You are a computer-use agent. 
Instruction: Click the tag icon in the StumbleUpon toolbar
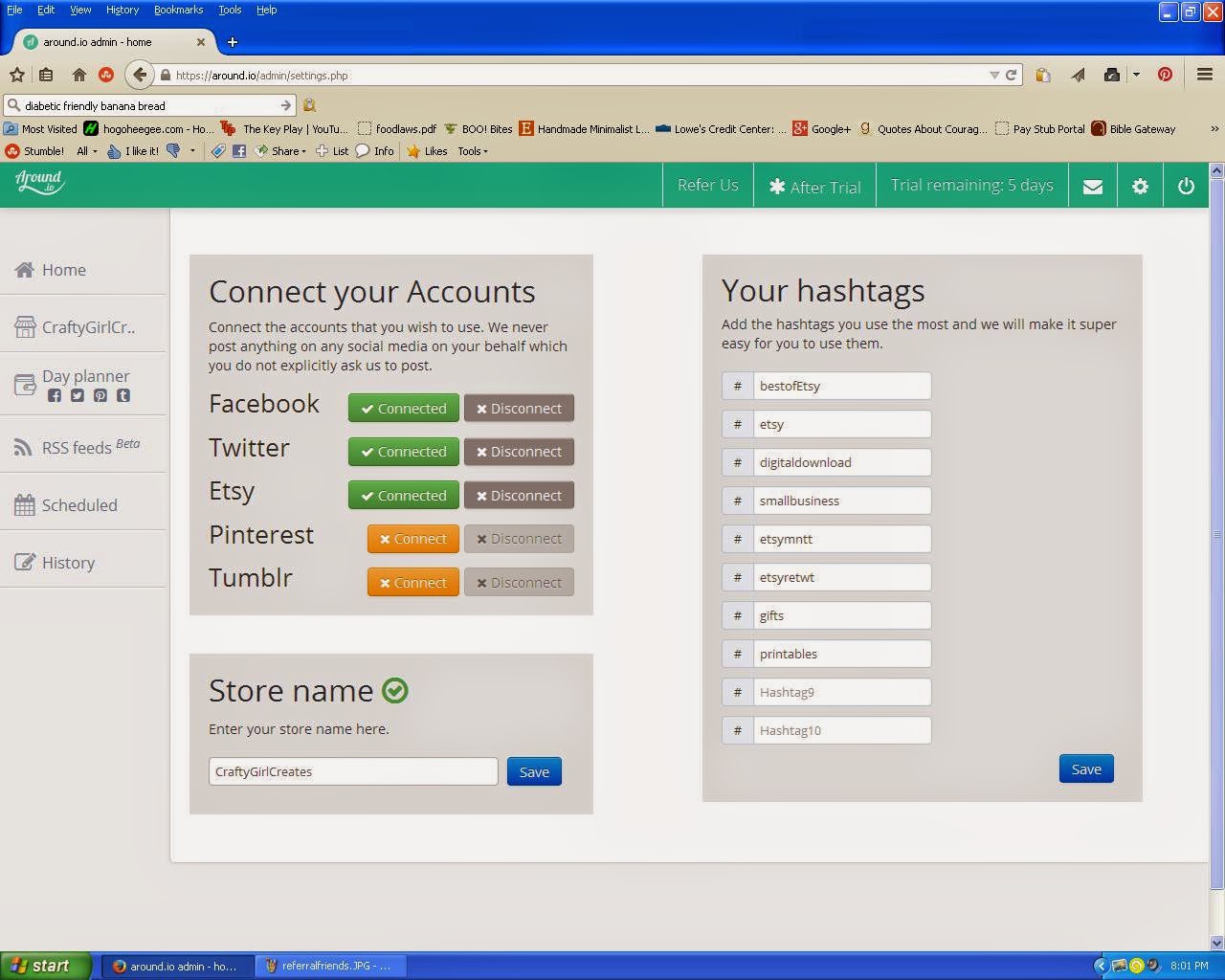pyautogui.click(x=218, y=150)
